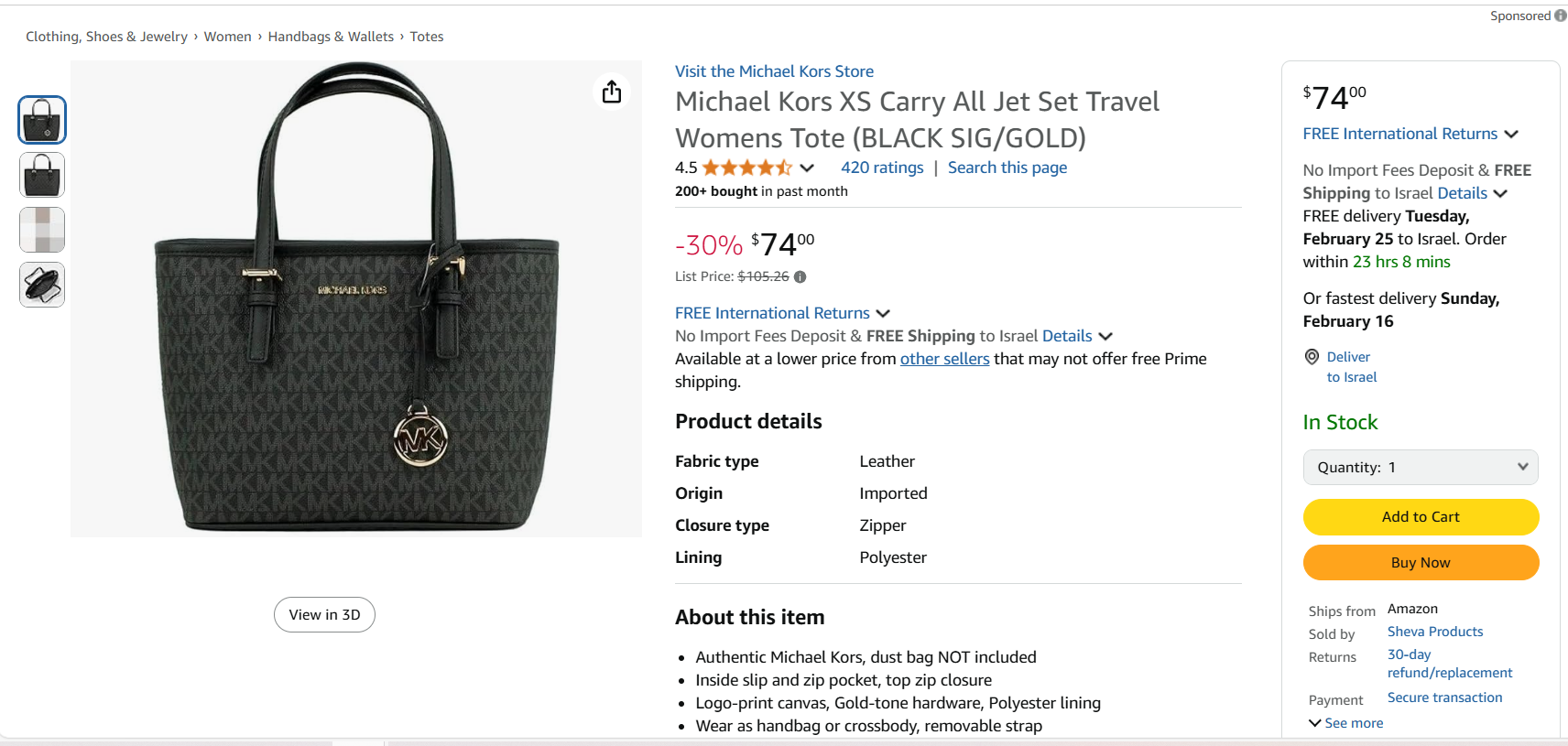
Task: Click the share icon on product image
Action: (612, 92)
